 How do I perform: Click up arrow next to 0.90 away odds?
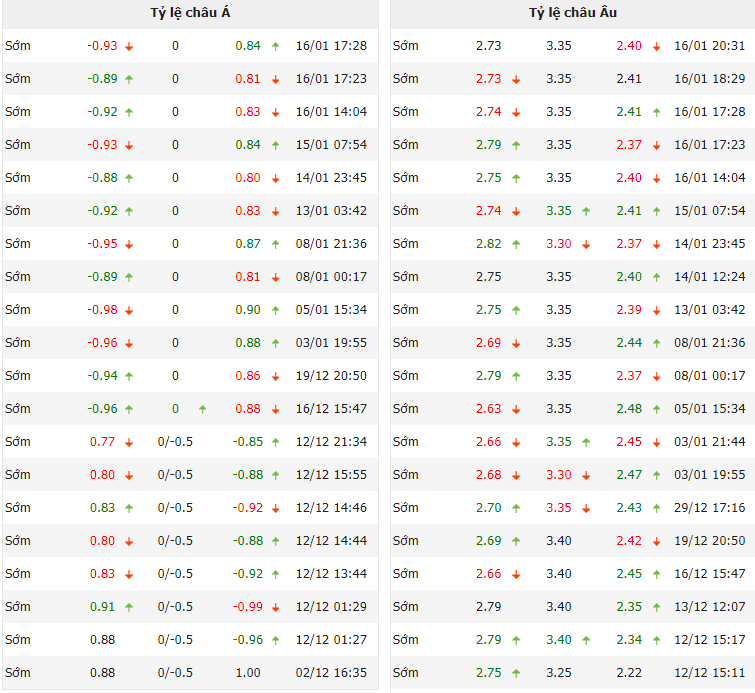point(275,310)
